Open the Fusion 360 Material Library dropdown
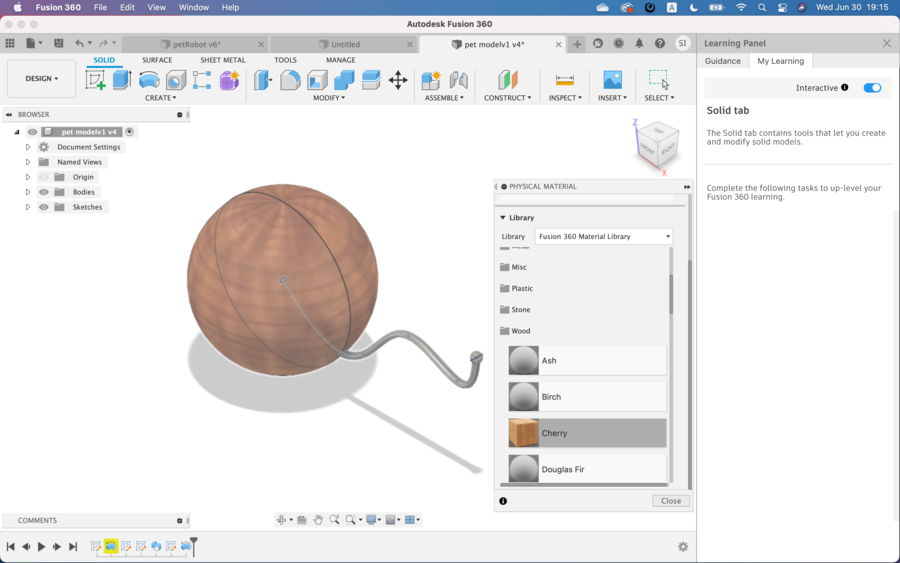This screenshot has height=563, width=900. pos(603,236)
